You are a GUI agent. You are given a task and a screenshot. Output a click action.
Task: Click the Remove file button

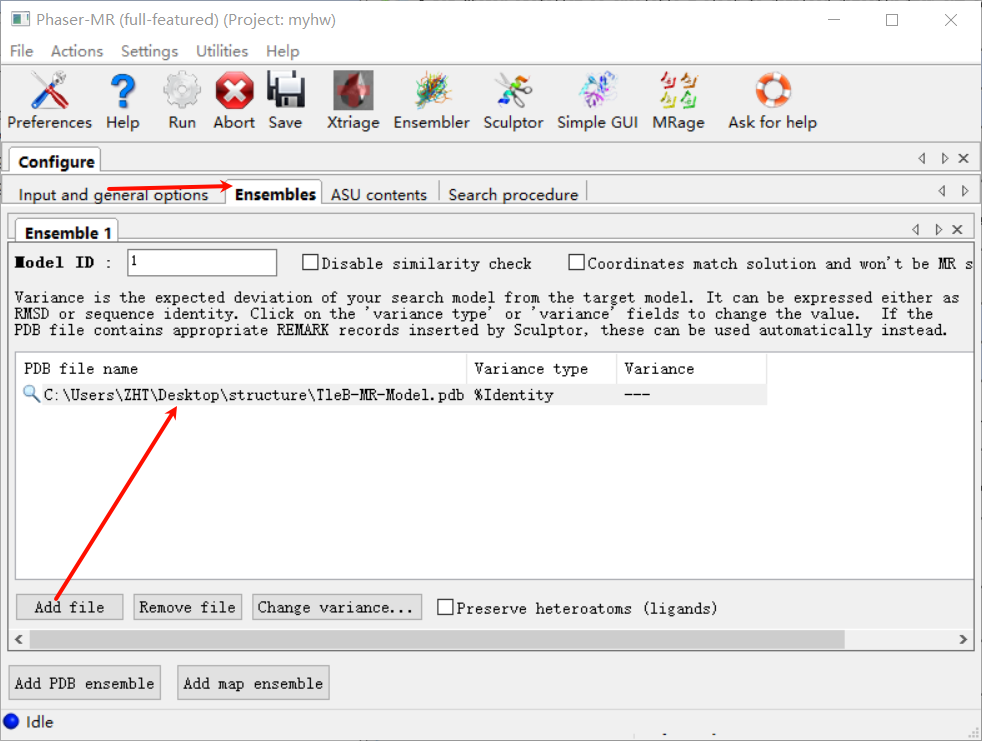187,607
